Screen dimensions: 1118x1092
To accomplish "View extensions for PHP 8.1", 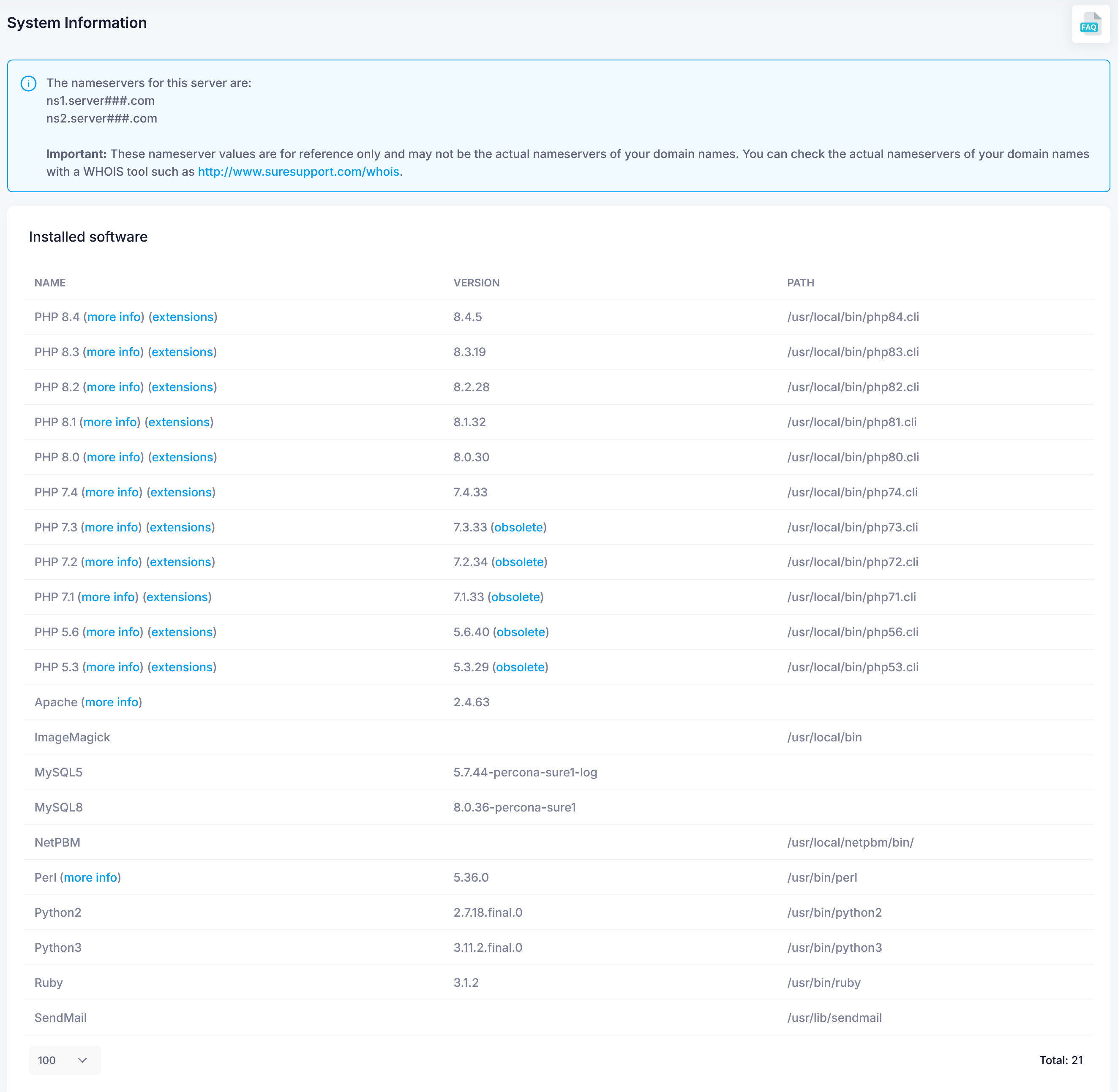I will point(179,422).
